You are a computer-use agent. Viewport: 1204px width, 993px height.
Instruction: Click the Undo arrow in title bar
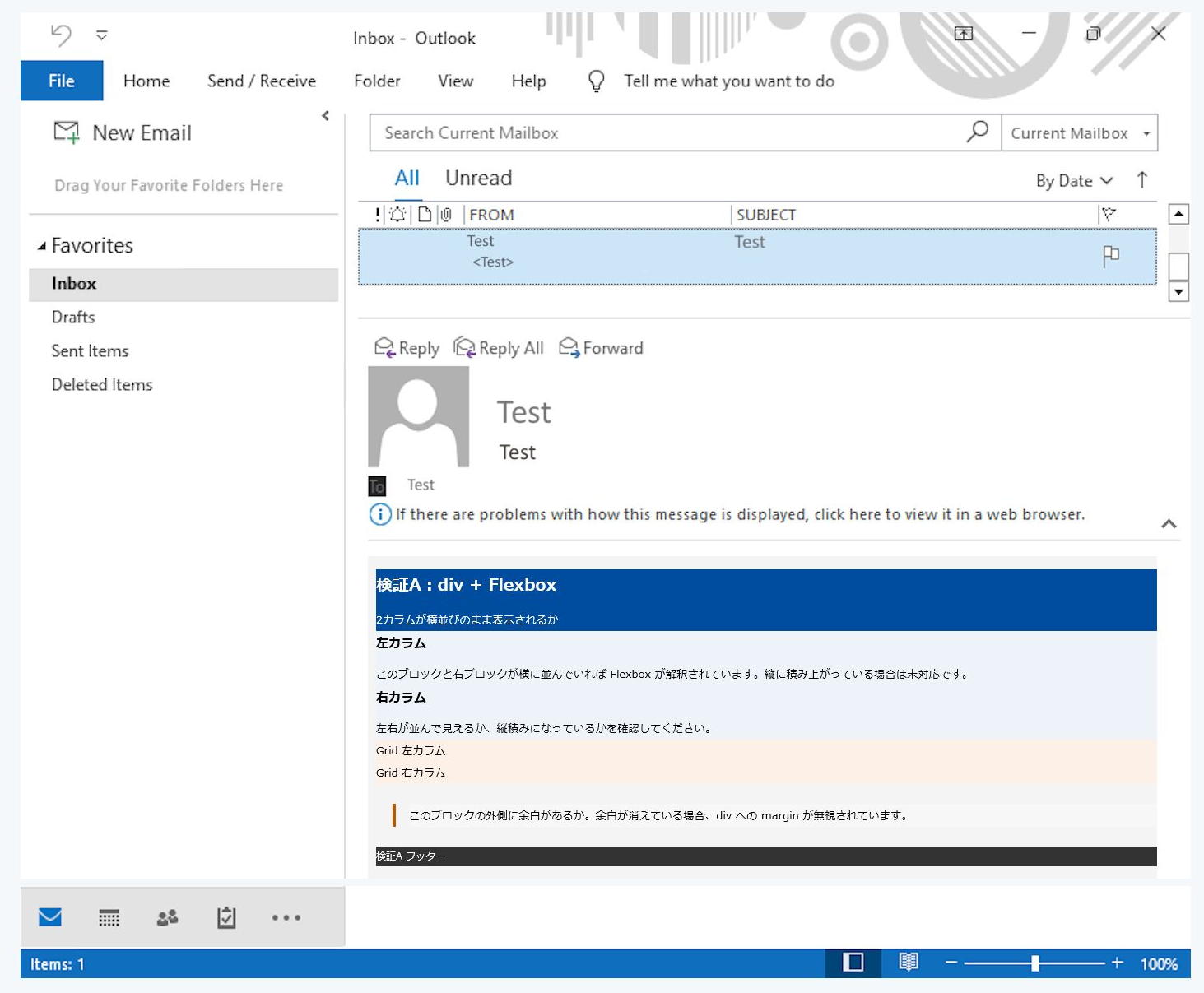click(61, 35)
